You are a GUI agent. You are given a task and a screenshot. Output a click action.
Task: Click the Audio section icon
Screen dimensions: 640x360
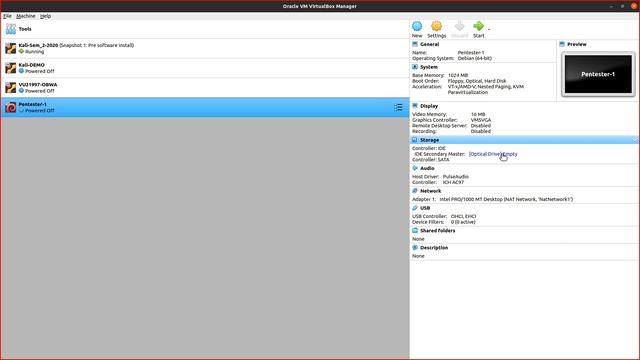[x=415, y=168]
